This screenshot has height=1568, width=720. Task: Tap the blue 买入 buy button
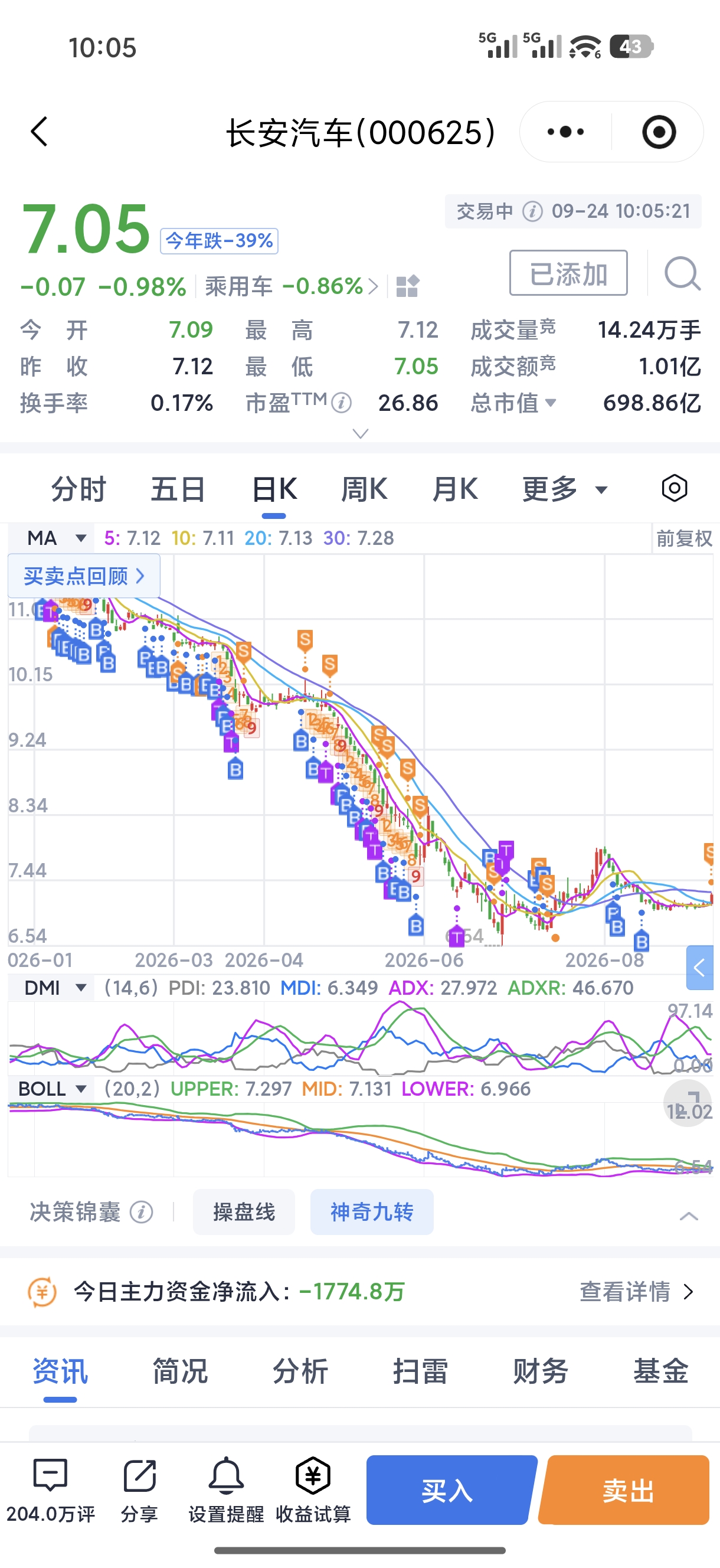[x=451, y=1489]
